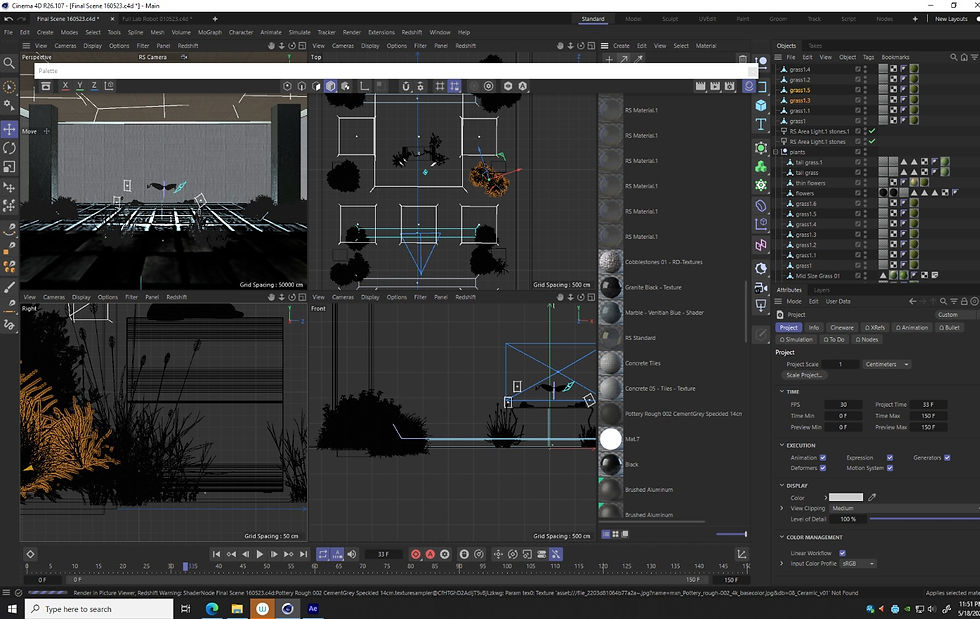Toggle the X axis lock
Image resolution: width=980 pixels, height=619 pixels.
click(65, 86)
